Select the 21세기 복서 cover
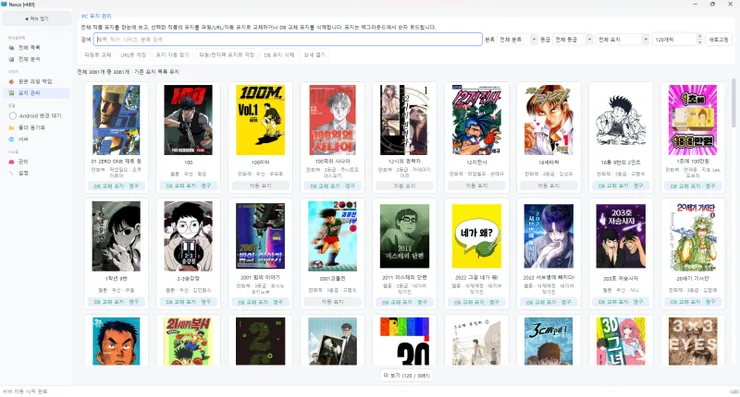This screenshot has height=397, width=740. (188, 341)
